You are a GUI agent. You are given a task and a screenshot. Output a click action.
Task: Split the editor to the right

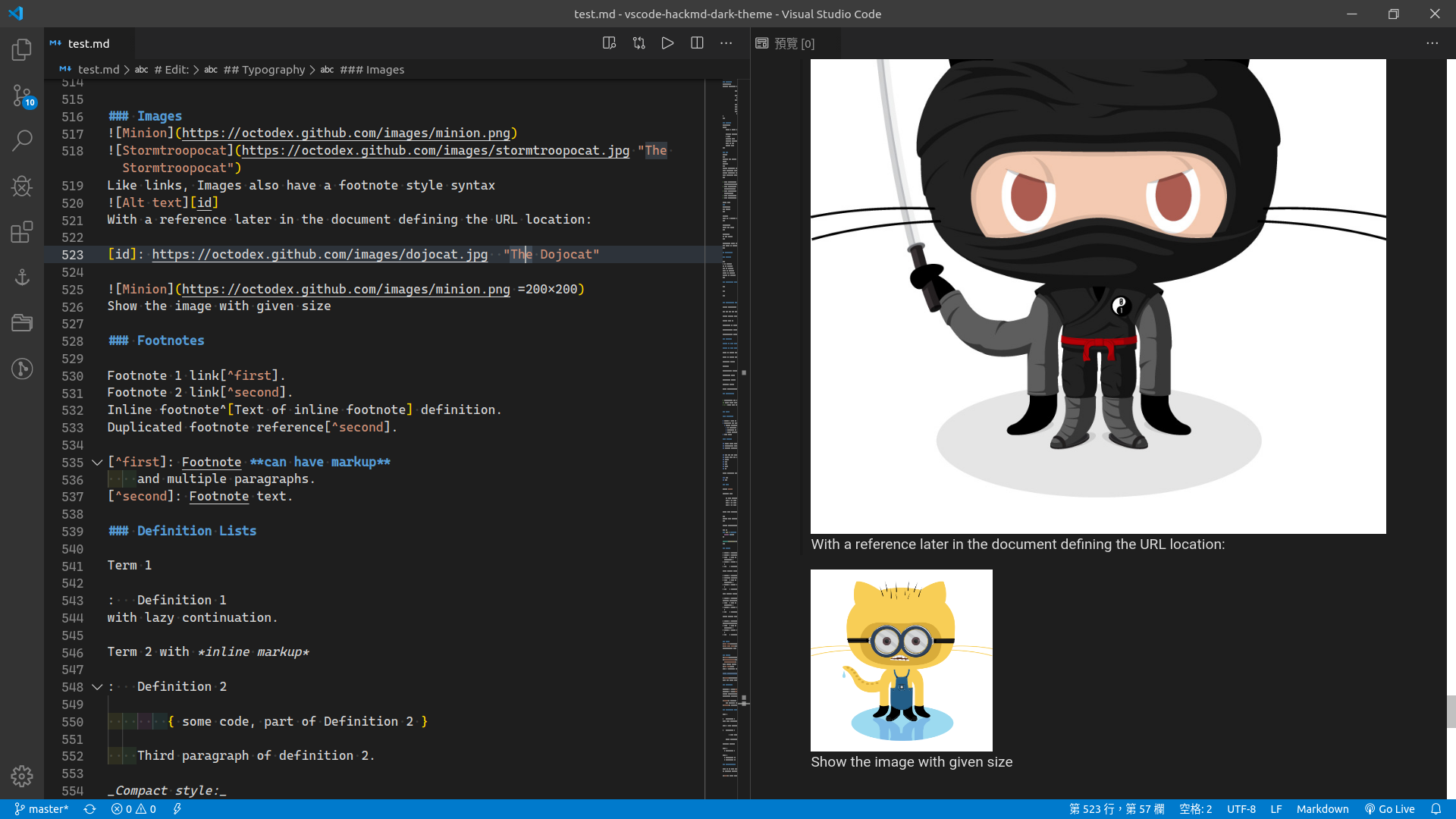[x=697, y=43]
